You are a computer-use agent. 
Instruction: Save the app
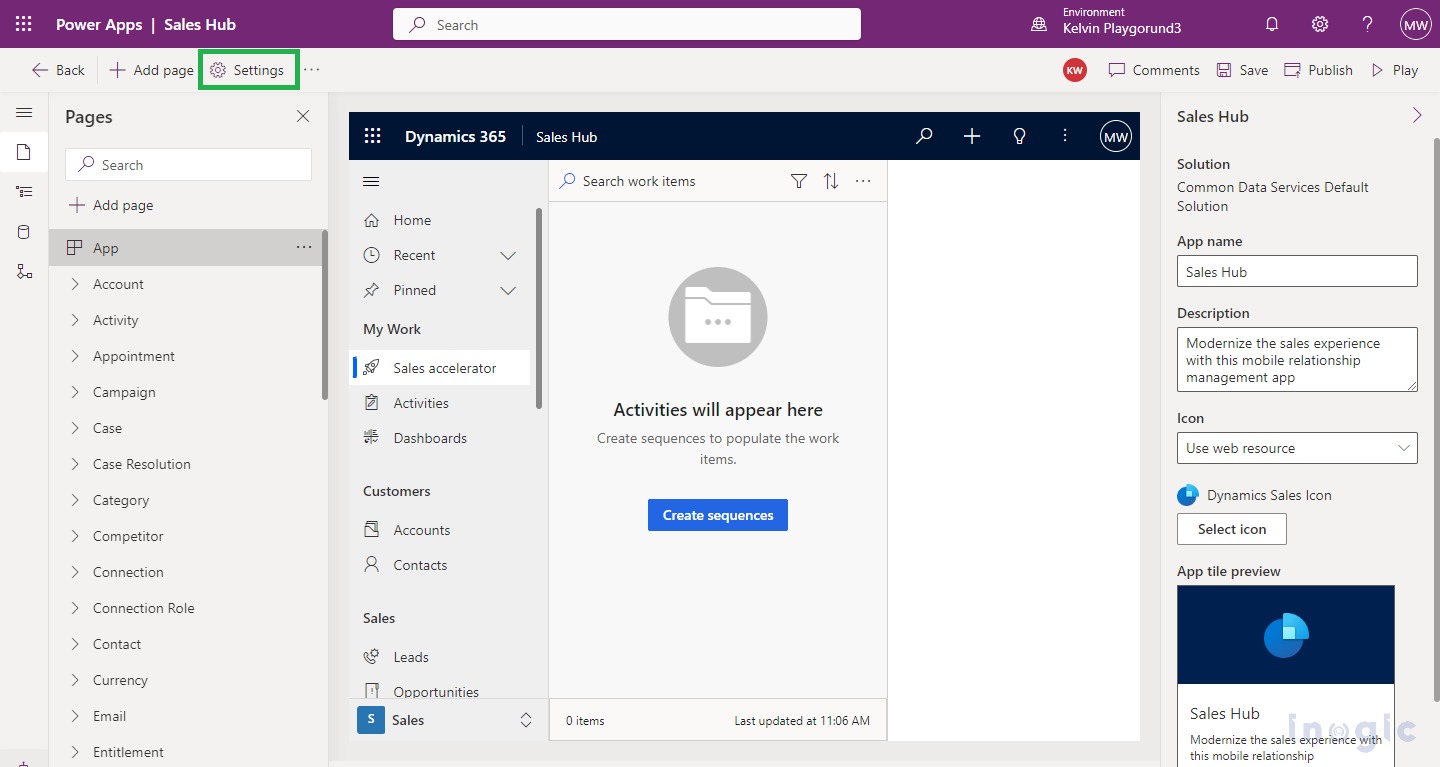coord(1242,70)
